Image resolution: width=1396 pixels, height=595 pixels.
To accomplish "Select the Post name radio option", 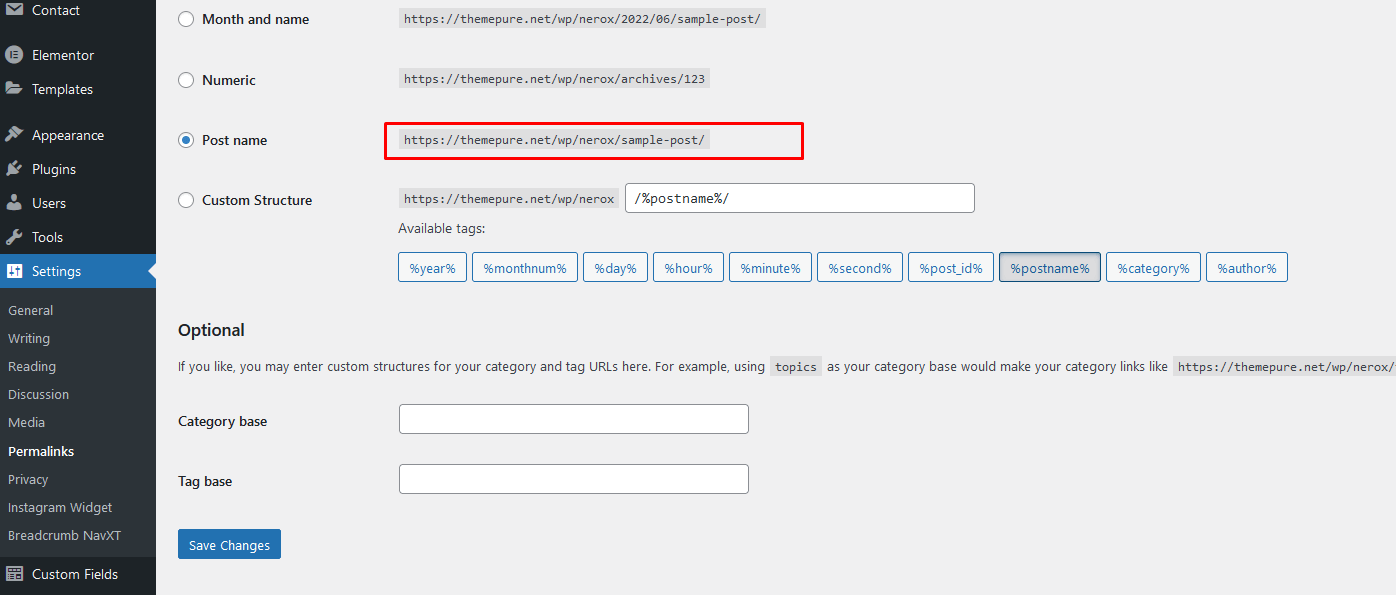I will [x=186, y=140].
